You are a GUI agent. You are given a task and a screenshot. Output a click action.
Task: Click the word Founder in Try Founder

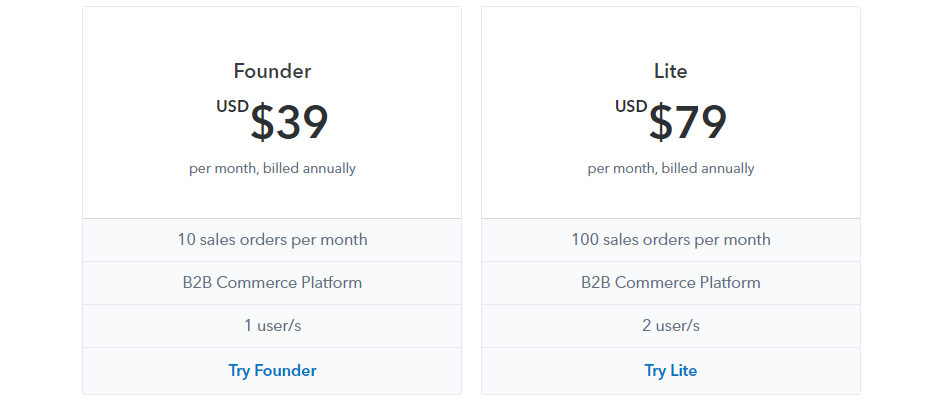coord(285,371)
